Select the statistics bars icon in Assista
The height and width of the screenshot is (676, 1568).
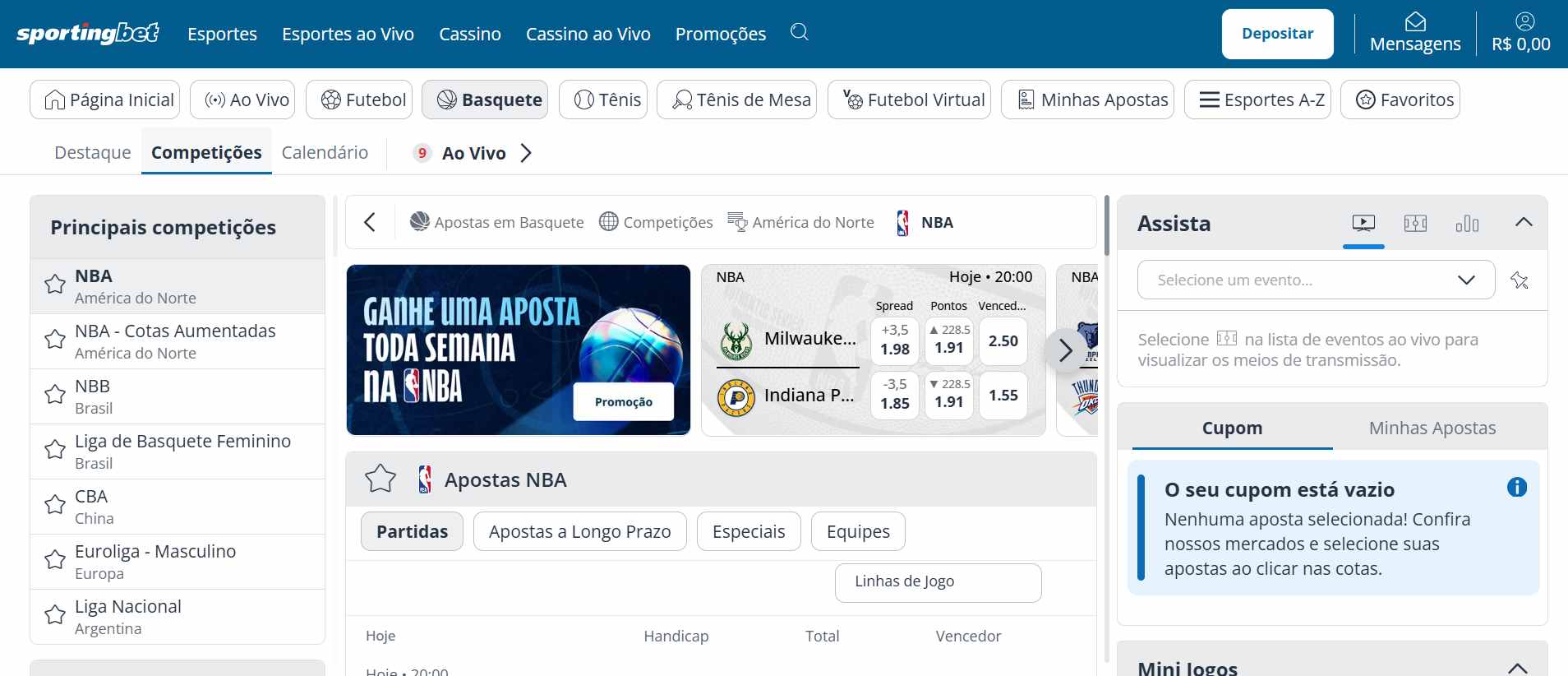click(x=1467, y=224)
